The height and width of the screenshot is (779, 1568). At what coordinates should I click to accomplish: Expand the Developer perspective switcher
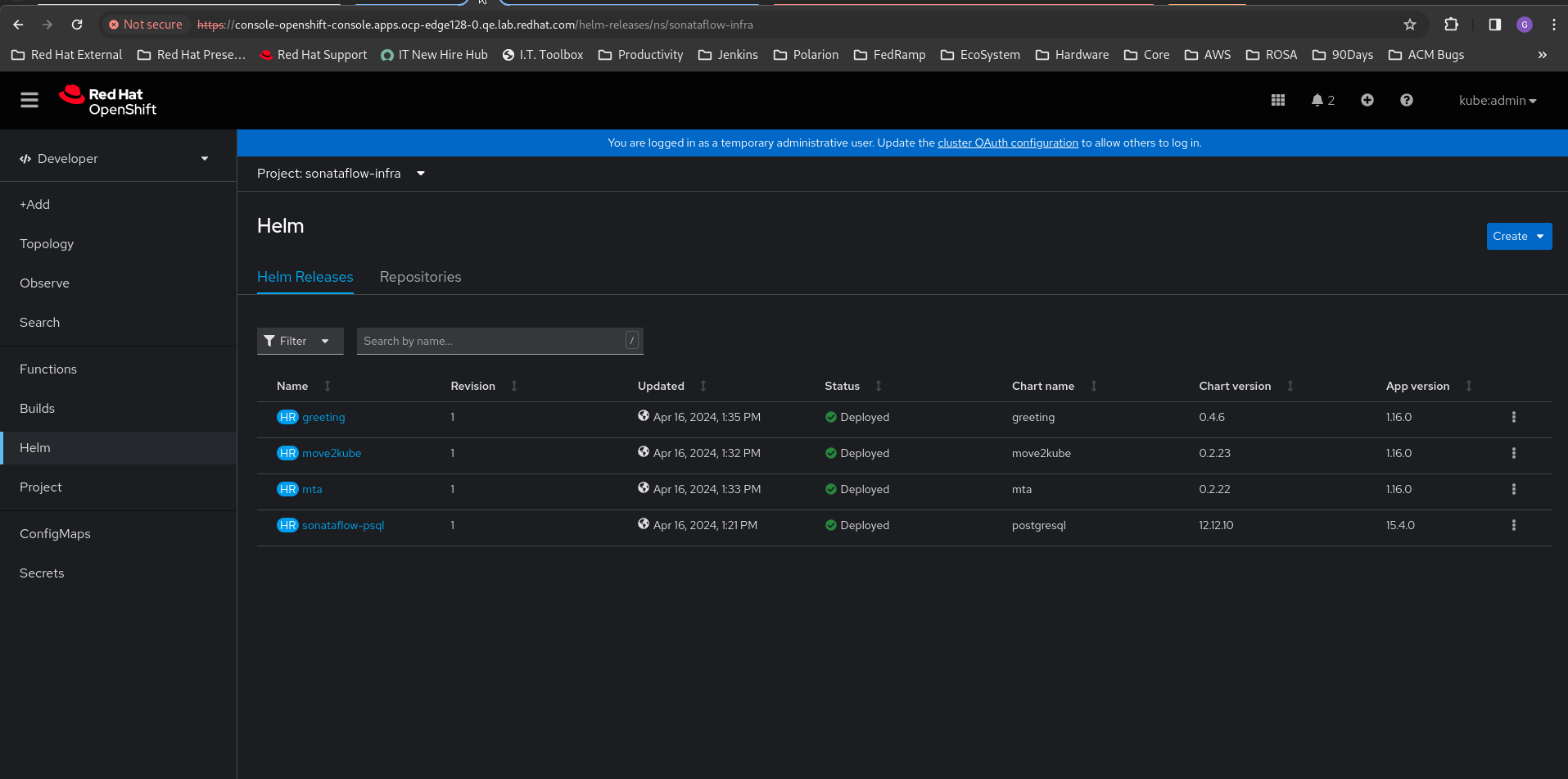coord(114,158)
